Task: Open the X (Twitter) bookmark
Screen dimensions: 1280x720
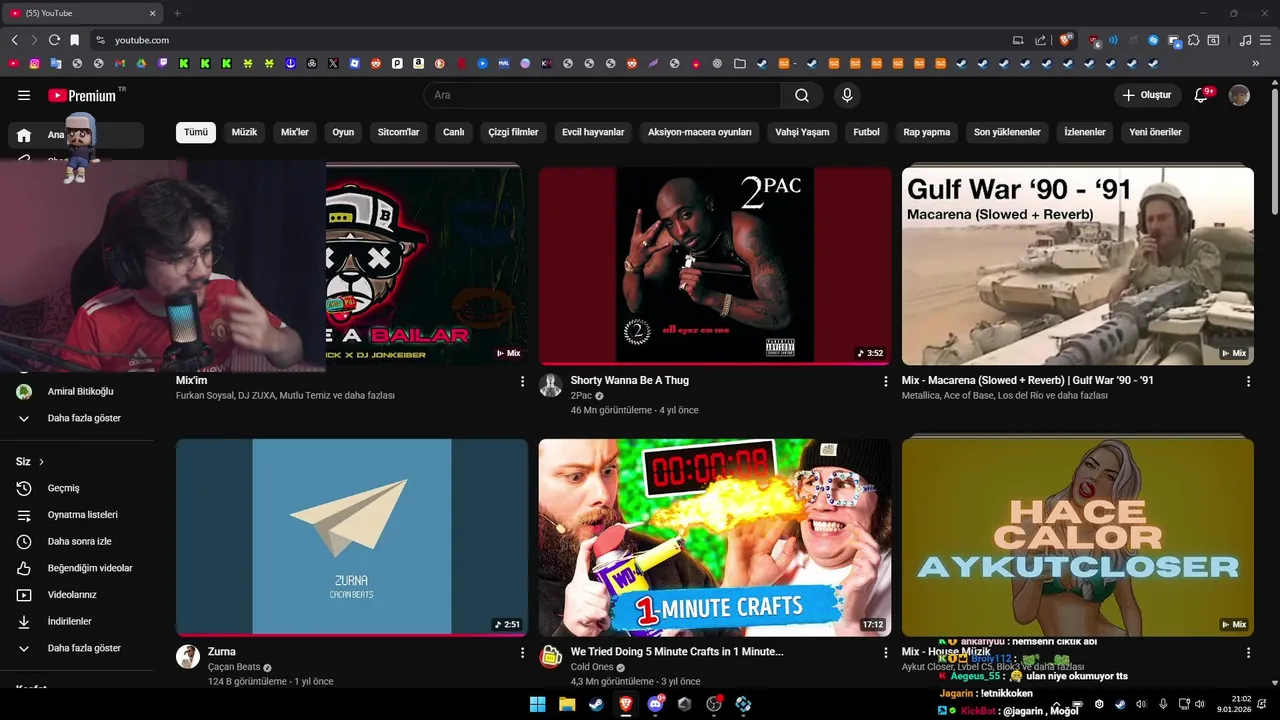Action: pyautogui.click(x=333, y=63)
